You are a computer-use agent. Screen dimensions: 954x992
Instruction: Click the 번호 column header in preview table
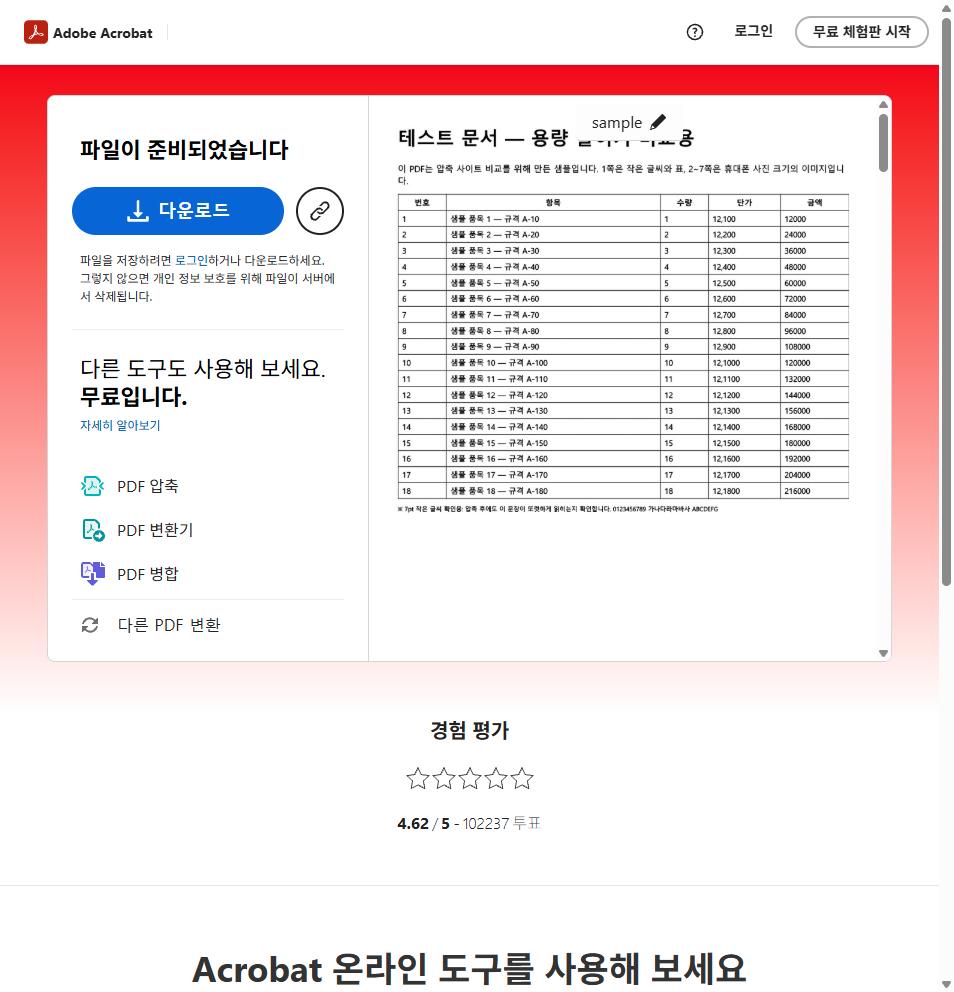[422, 202]
